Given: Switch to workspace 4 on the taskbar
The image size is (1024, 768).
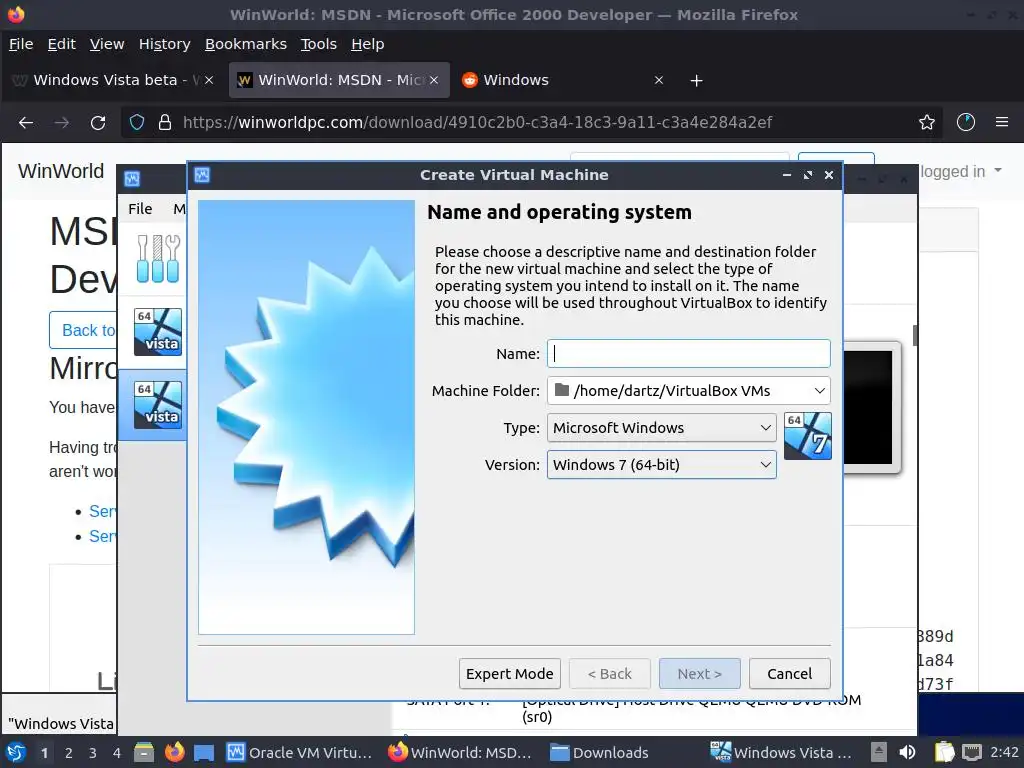Looking at the screenshot, I should [x=117, y=753].
